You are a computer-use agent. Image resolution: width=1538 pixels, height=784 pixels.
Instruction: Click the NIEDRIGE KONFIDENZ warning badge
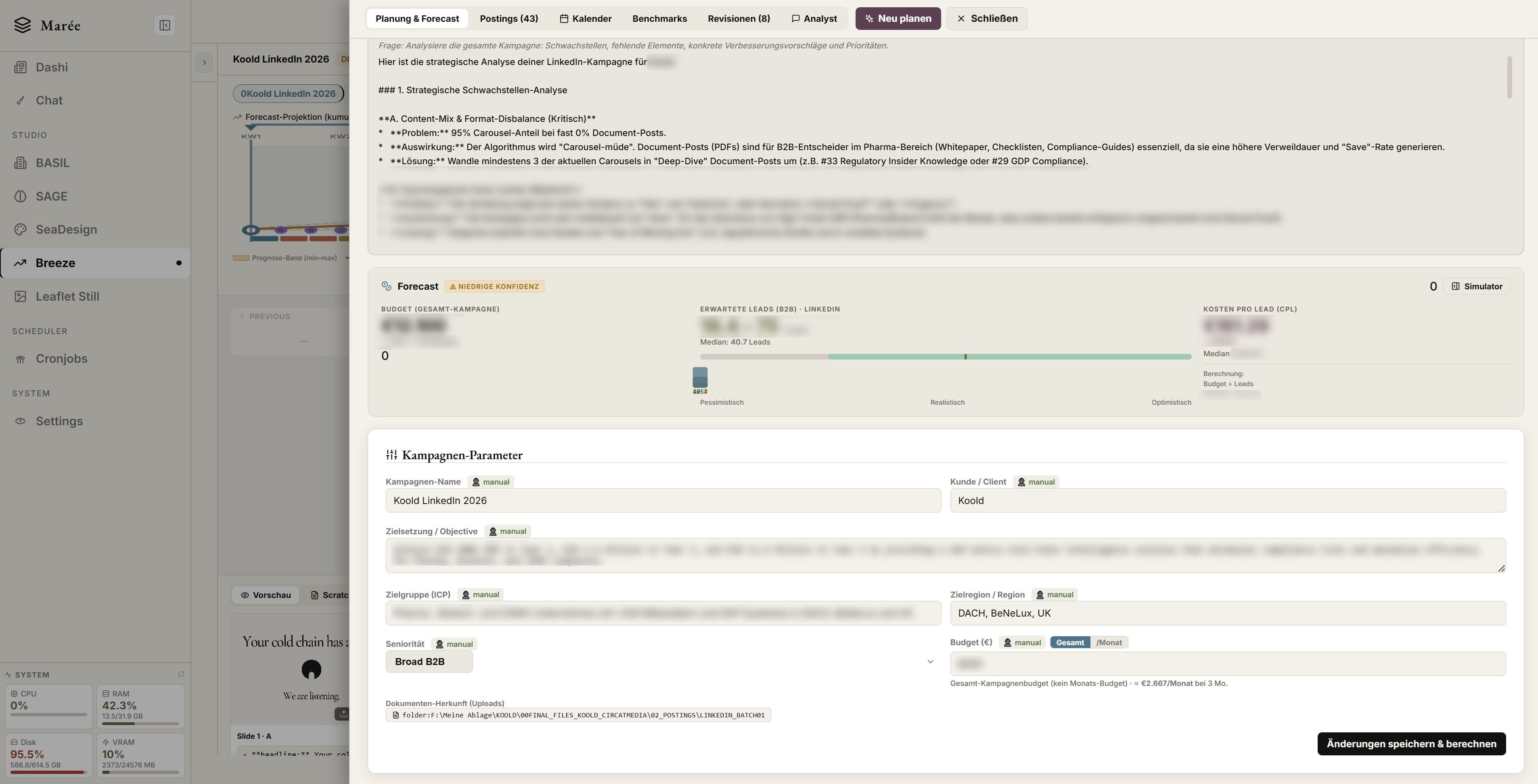(494, 286)
